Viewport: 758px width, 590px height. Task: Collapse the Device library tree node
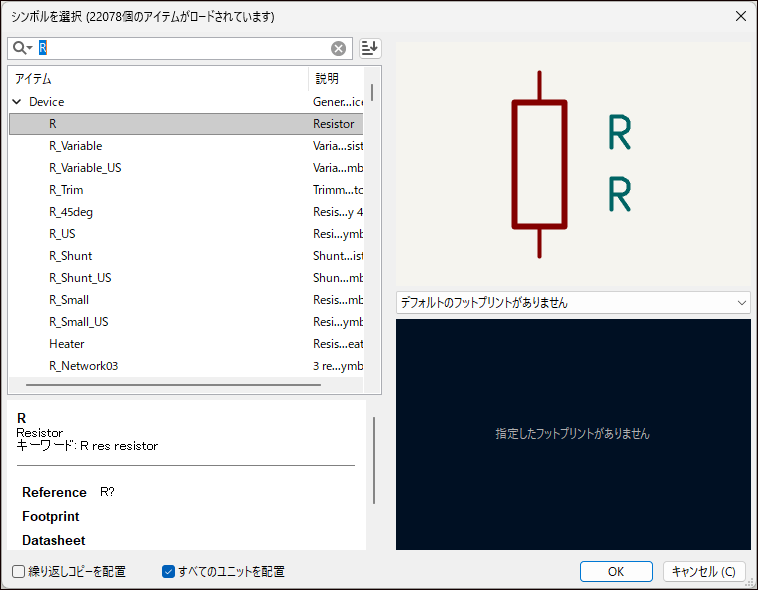tap(17, 102)
